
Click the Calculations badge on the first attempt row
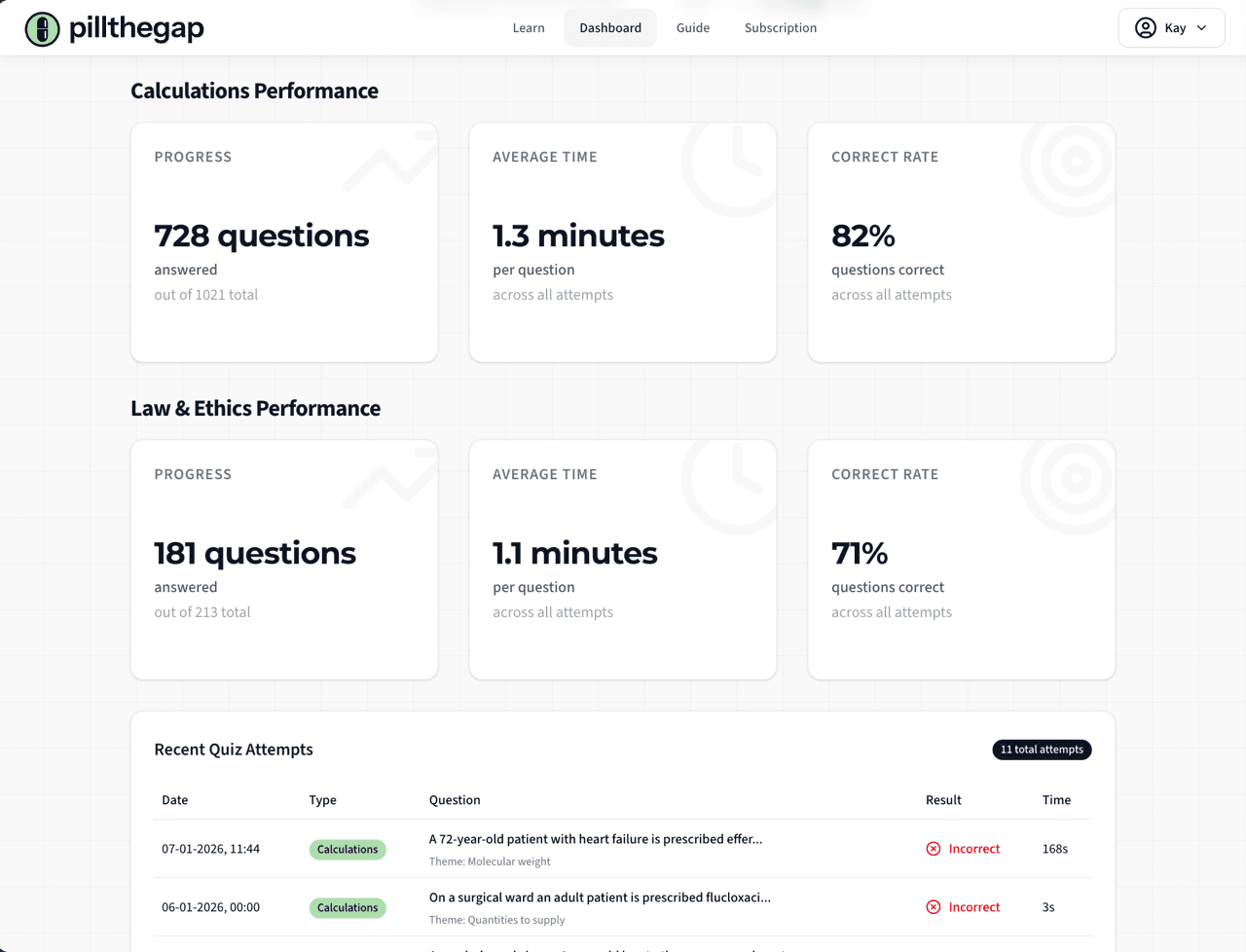coord(348,849)
